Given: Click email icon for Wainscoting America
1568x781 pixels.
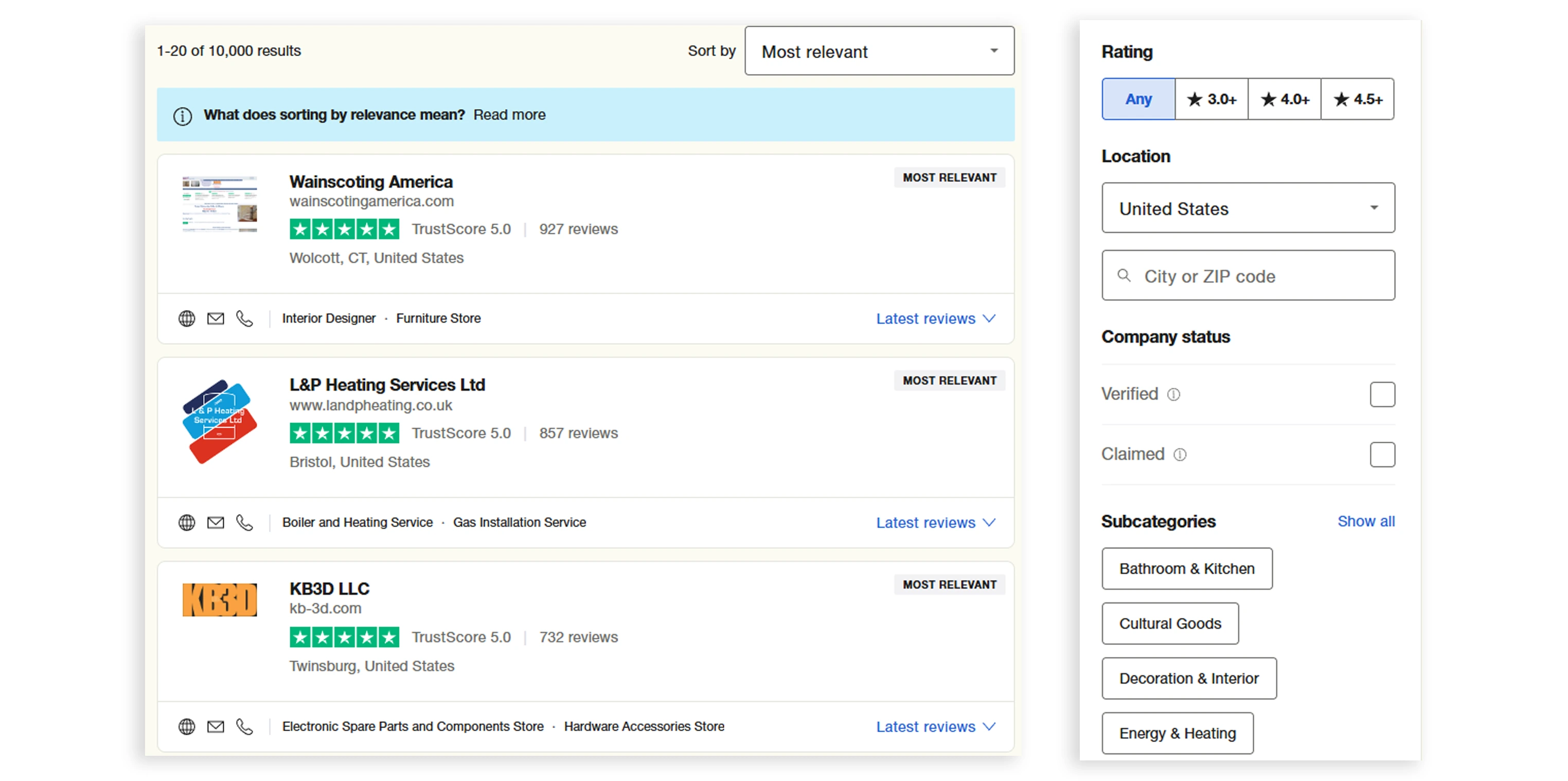Looking at the screenshot, I should click(x=216, y=318).
